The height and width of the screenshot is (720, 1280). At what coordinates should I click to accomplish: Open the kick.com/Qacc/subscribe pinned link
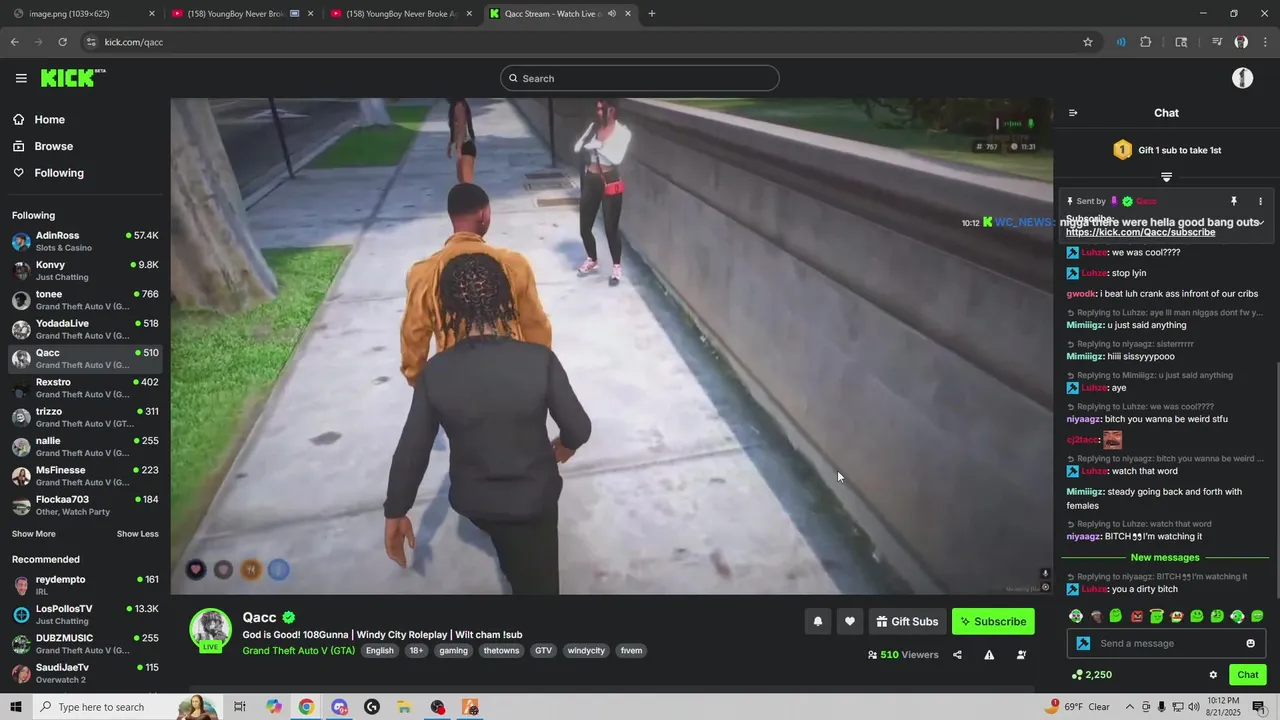(1140, 232)
